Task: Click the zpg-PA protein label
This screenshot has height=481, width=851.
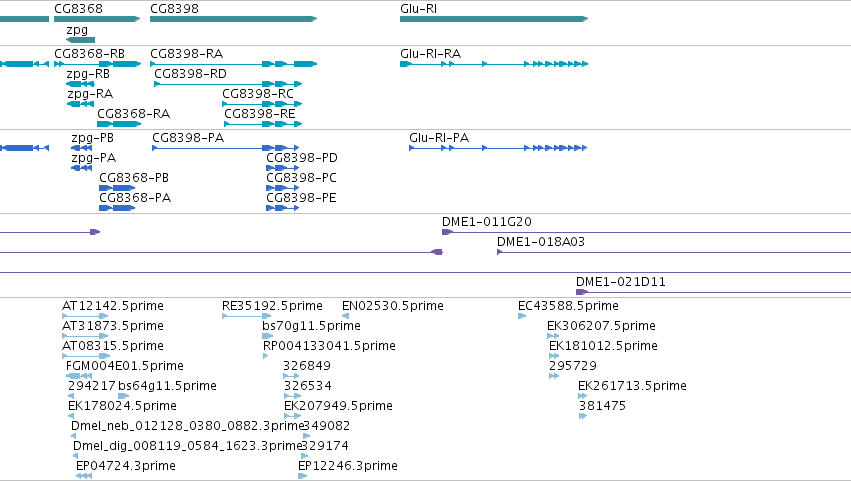Action: pos(93,158)
